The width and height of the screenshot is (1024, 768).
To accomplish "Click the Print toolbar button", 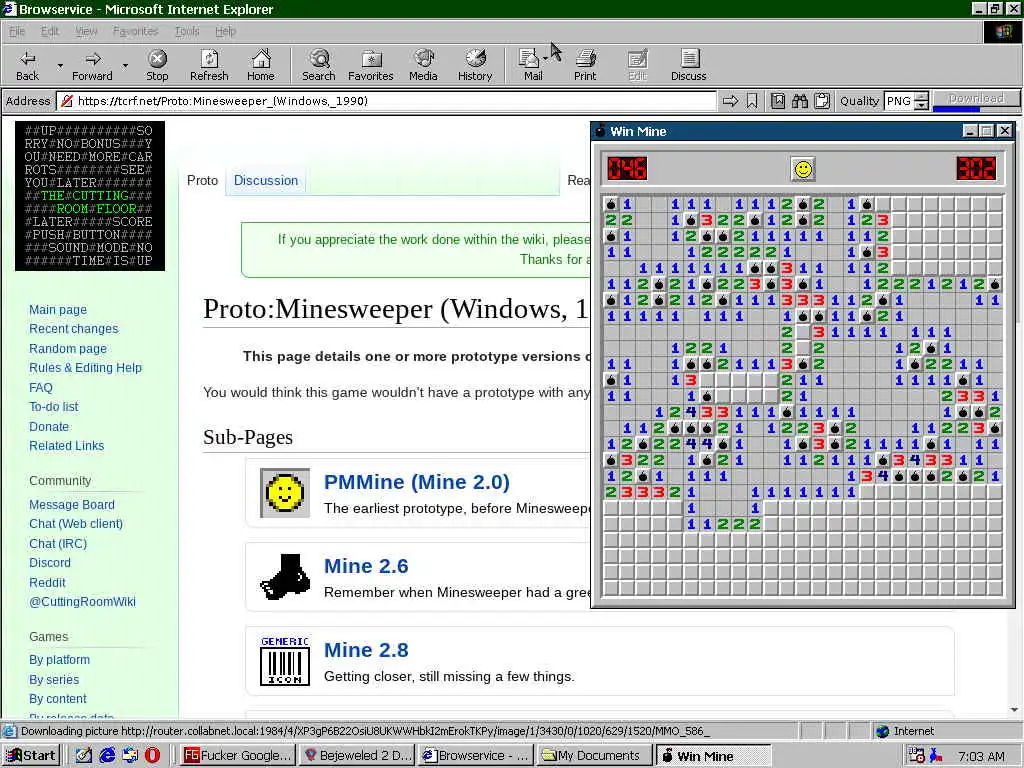I will [x=585, y=65].
